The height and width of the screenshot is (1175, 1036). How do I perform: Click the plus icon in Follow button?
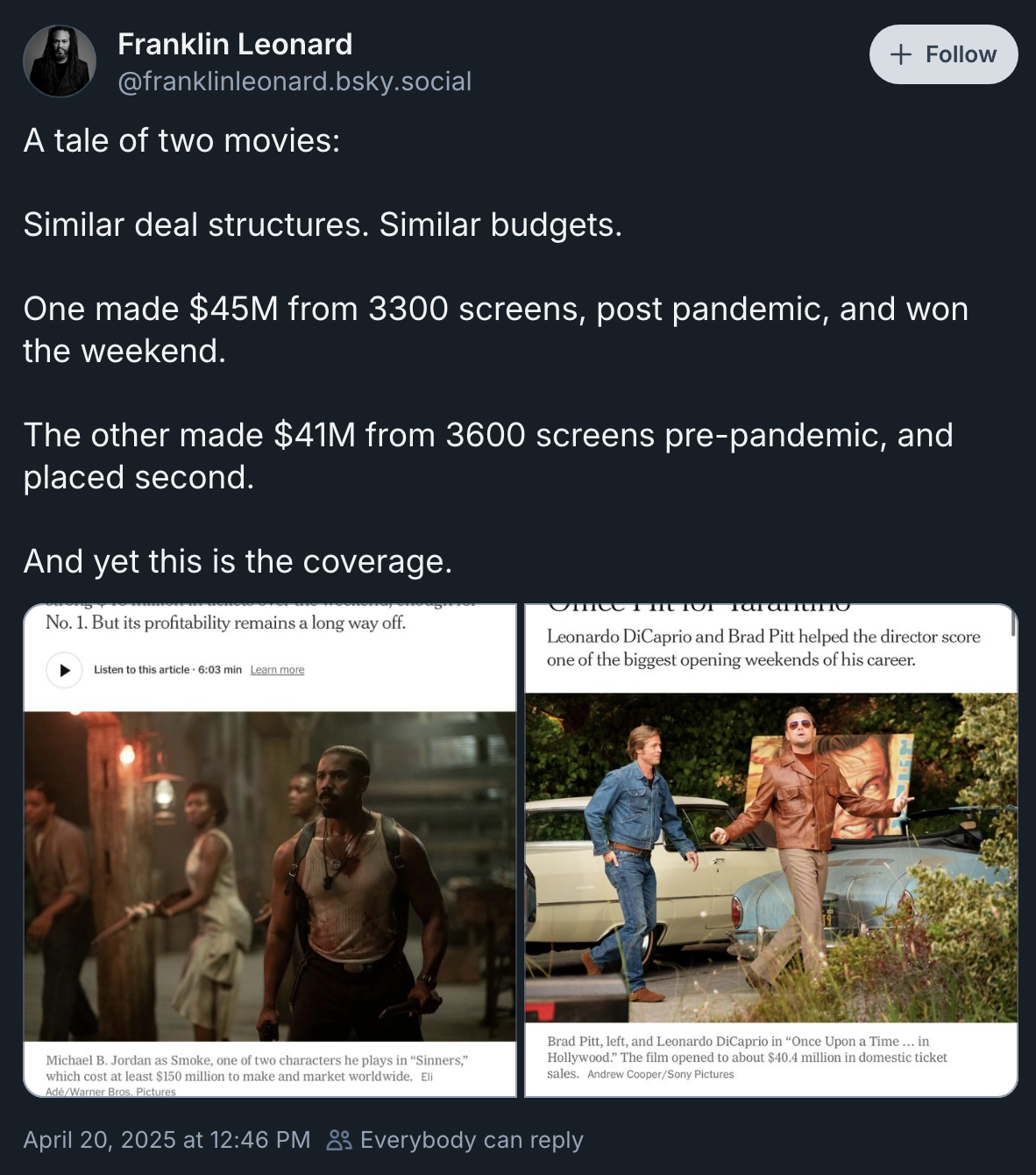900,54
